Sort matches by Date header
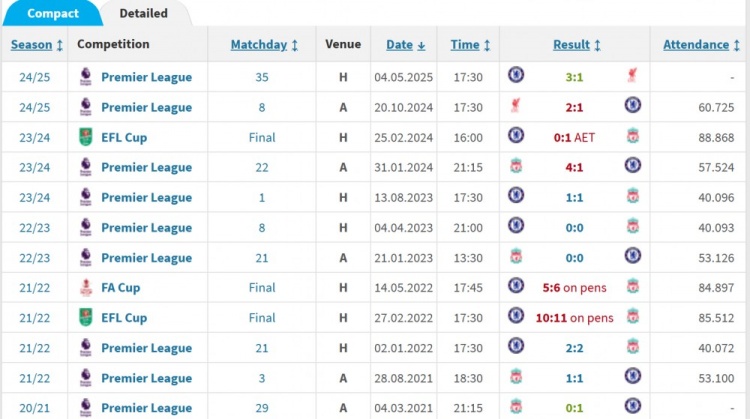750x419 pixels. [x=406, y=45]
